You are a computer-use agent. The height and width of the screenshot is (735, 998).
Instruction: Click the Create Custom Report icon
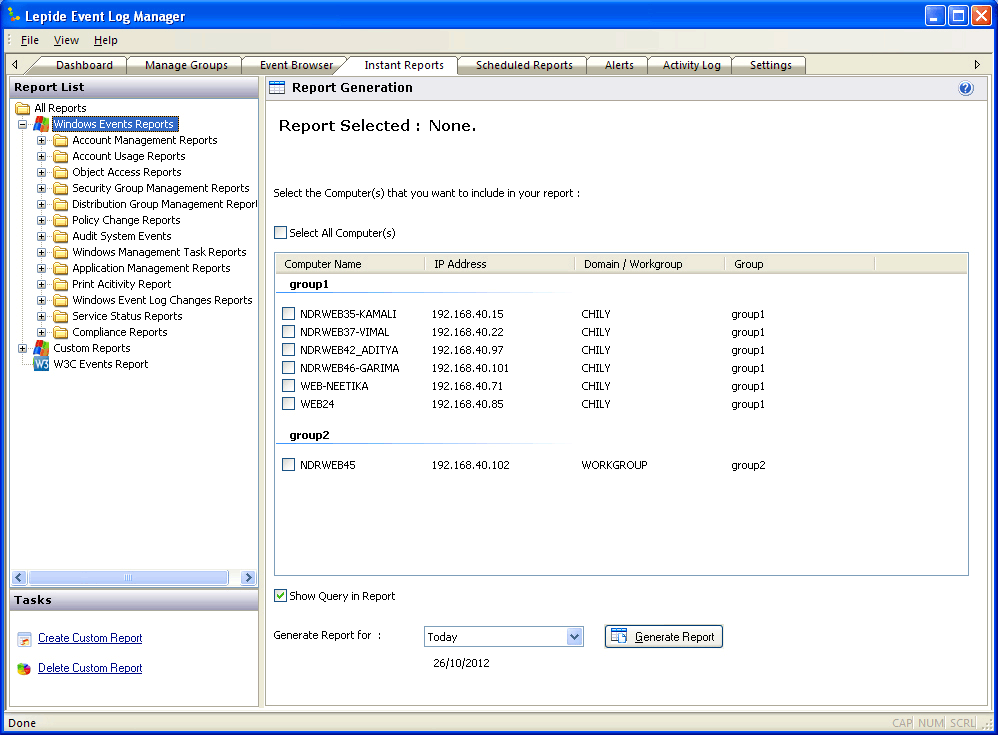[24, 639]
